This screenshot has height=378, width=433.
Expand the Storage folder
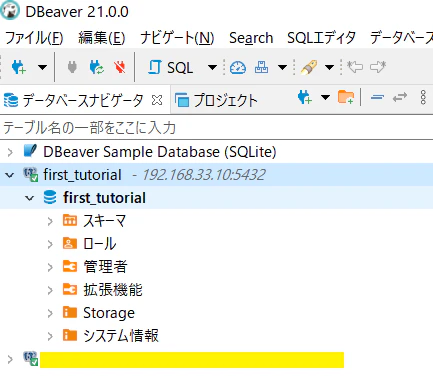pyautogui.click(x=50, y=313)
